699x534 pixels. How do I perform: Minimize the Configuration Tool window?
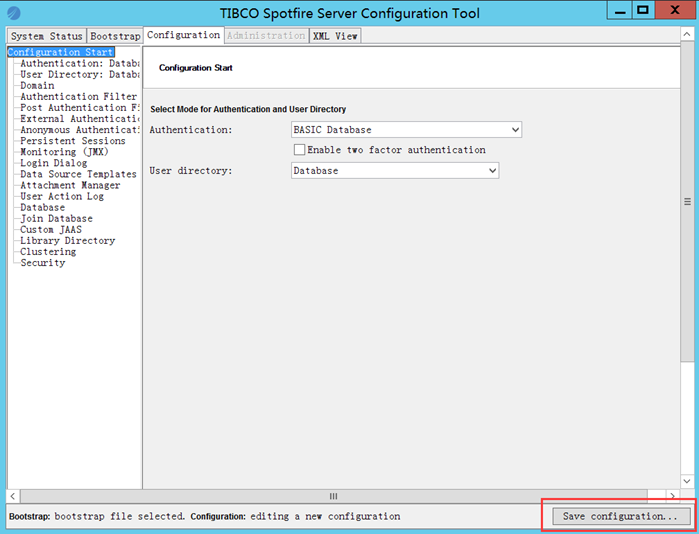pyautogui.click(x=620, y=11)
